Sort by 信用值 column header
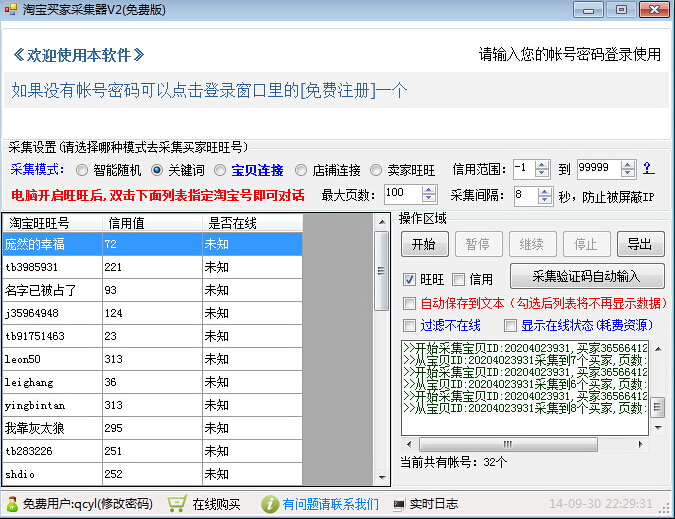Viewport: 675px width, 519px height. pyautogui.click(x=150, y=222)
